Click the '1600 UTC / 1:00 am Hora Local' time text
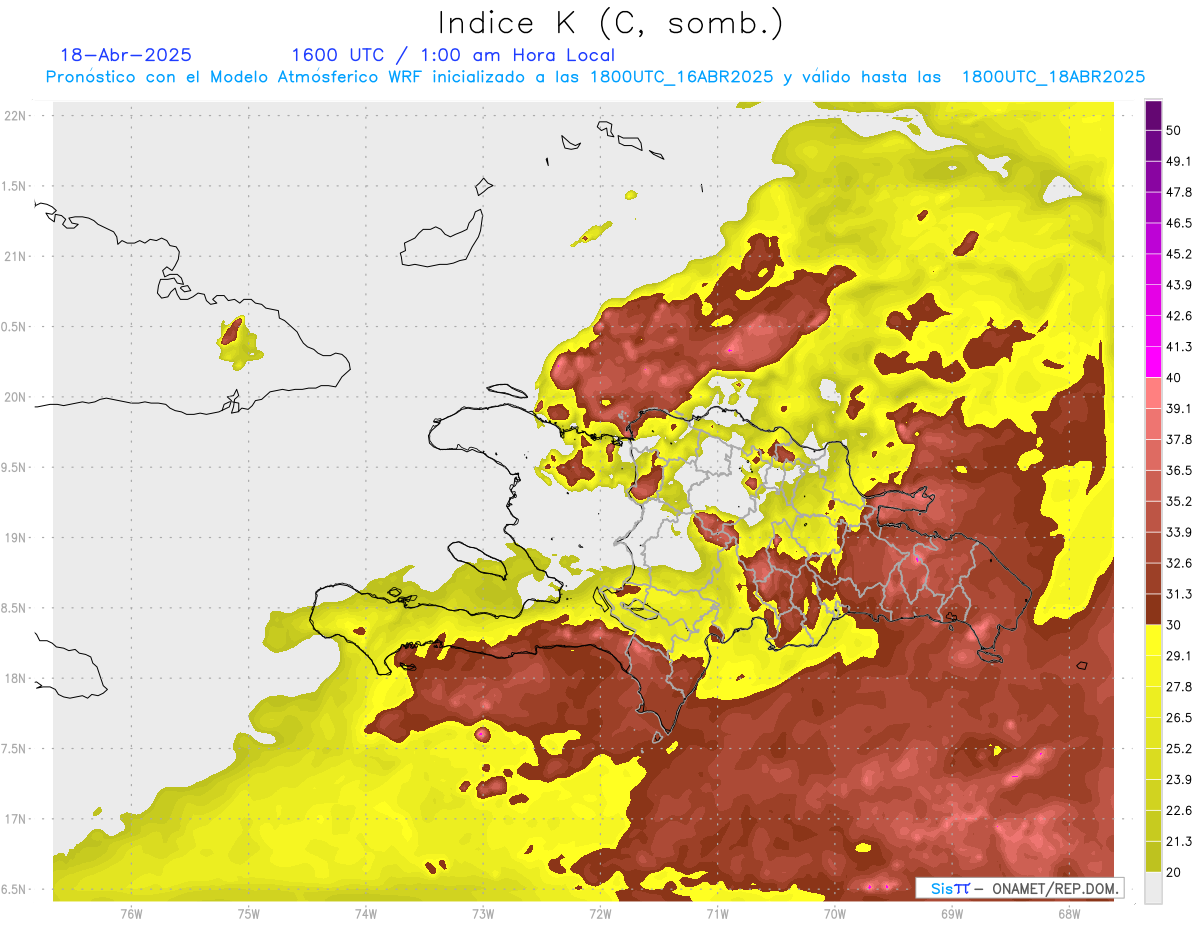Viewport: 1200px width, 927px height. (x=453, y=55)
